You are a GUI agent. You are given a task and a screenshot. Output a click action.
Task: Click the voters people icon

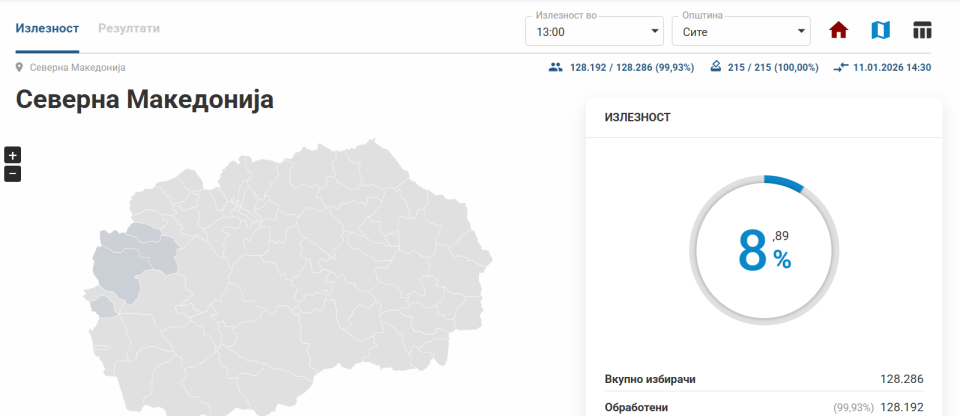pos(556,68)
